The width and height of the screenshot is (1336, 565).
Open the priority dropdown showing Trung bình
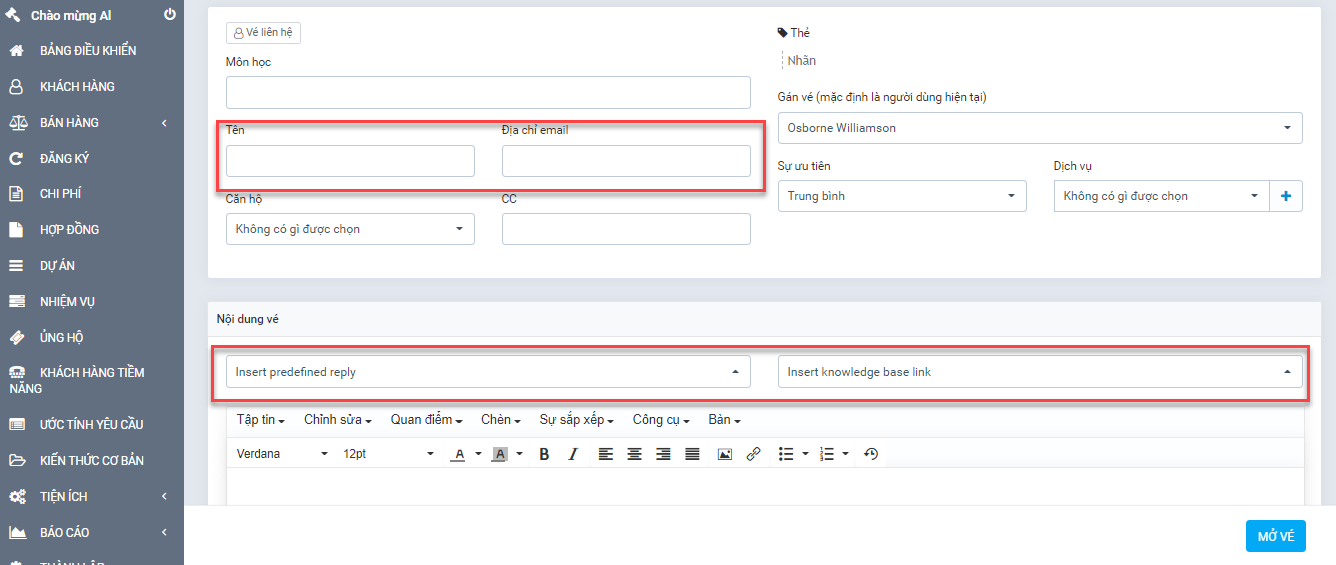[901, 196]
